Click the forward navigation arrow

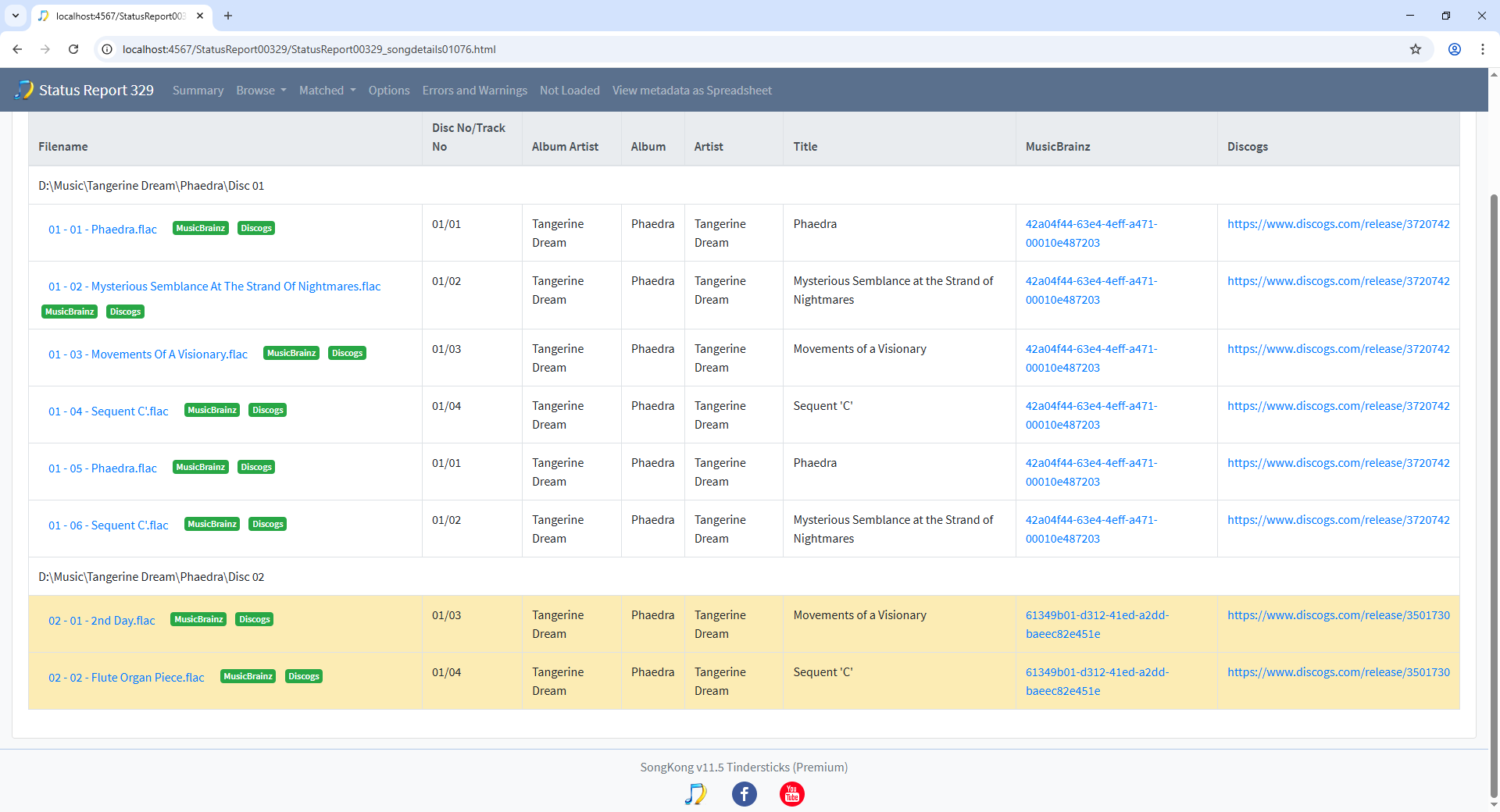[45, 49]
